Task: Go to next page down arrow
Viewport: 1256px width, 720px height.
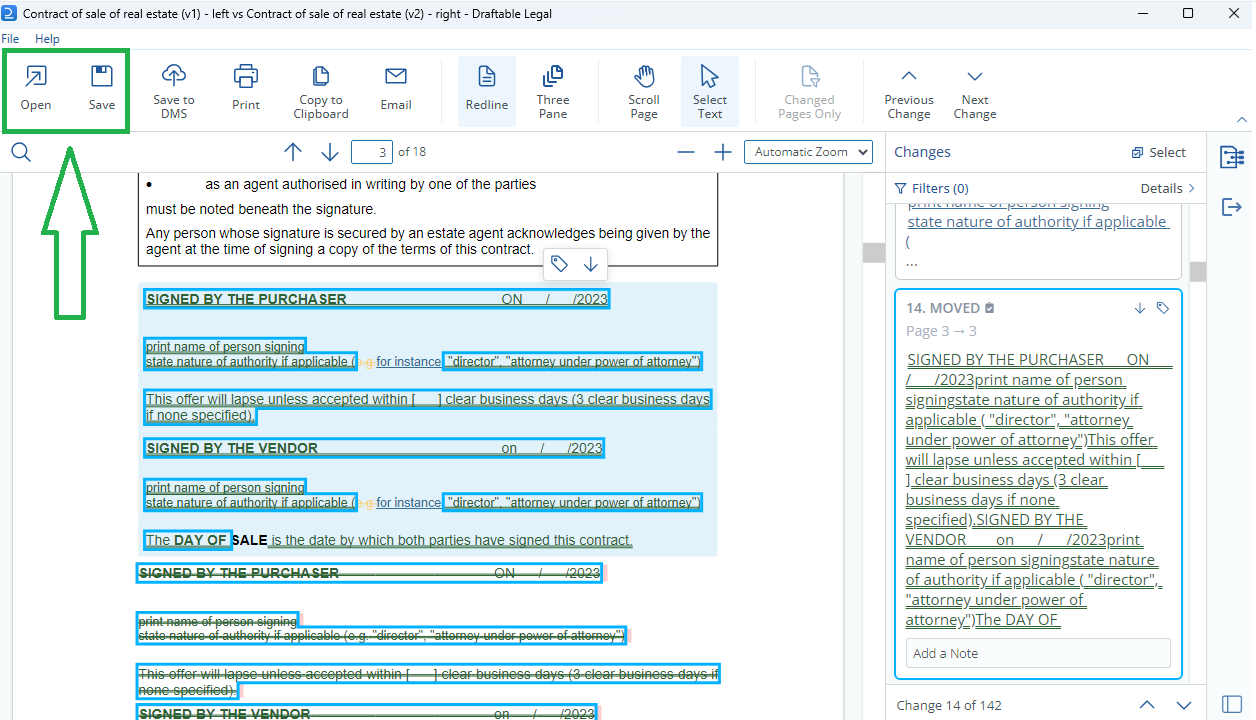Action: [x=330, y=152]
